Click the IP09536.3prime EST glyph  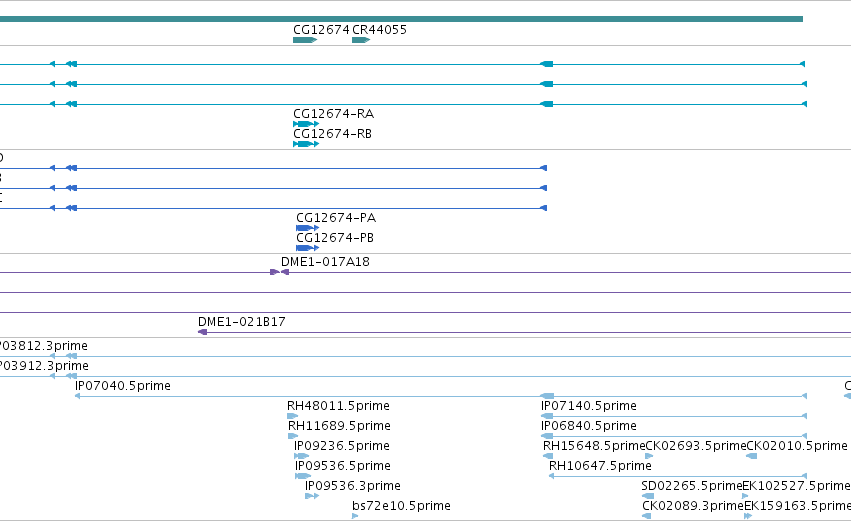click(x=312, y=496)
